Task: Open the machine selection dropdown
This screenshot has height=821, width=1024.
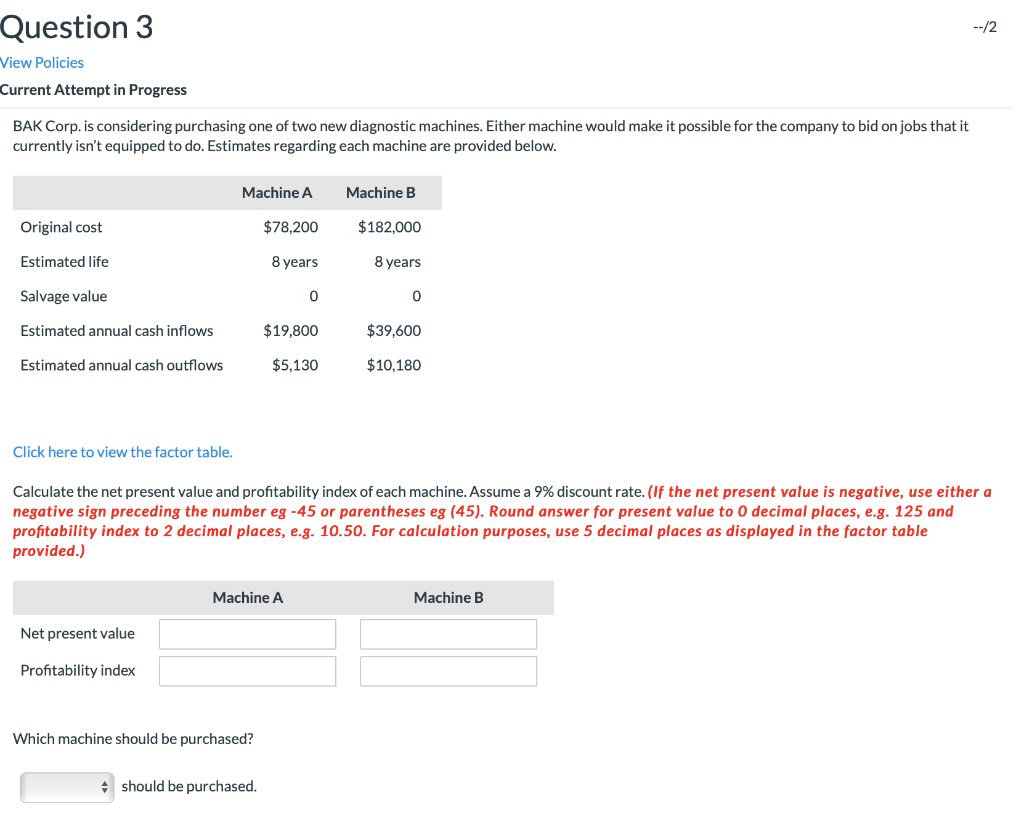Action: tap(60, 787)
